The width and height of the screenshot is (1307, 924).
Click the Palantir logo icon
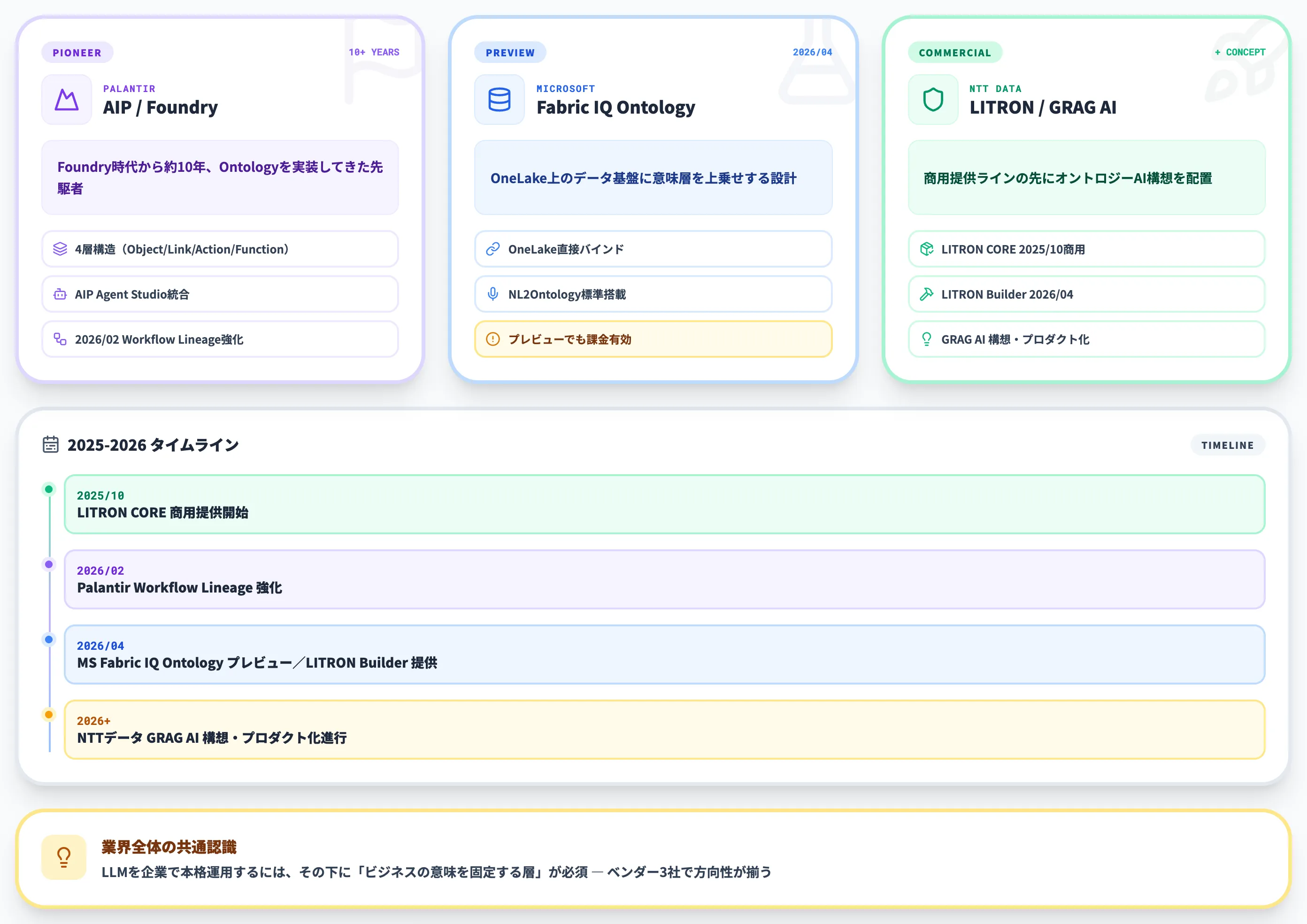[x=67, y=100]
